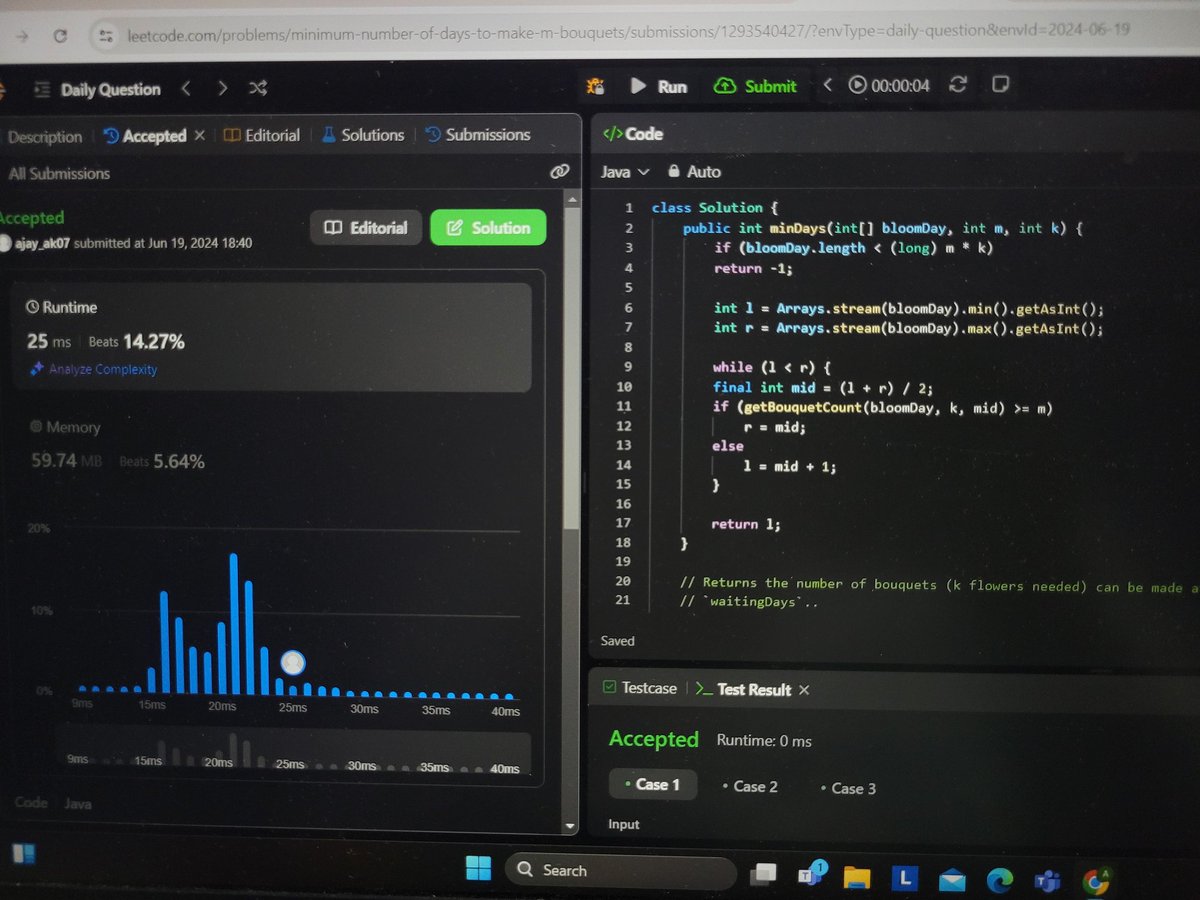Click the Auto lock indicator
The image size is (1200, 900).
coord(694,172)
